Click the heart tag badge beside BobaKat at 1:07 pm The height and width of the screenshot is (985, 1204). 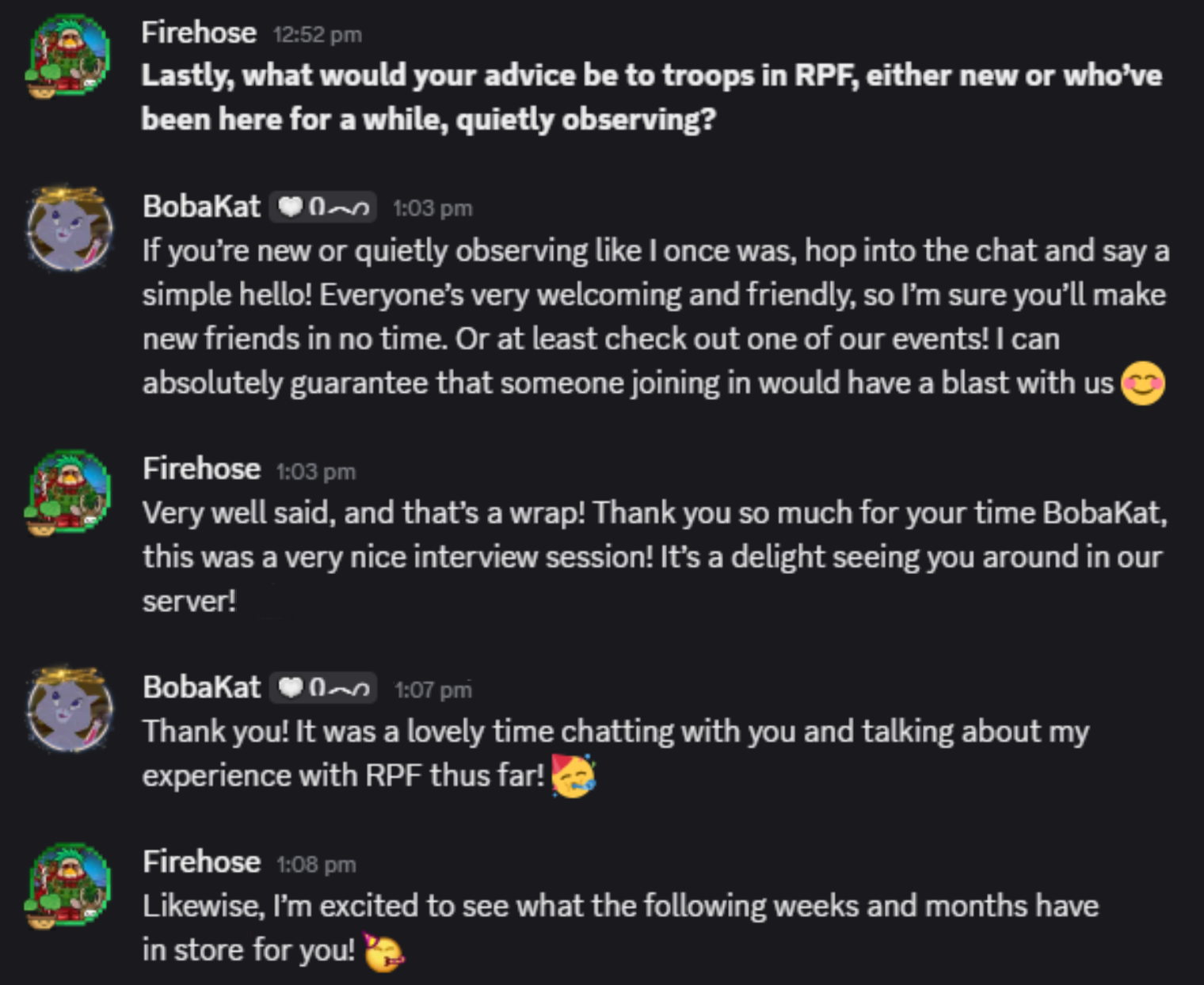coord(323,688)
